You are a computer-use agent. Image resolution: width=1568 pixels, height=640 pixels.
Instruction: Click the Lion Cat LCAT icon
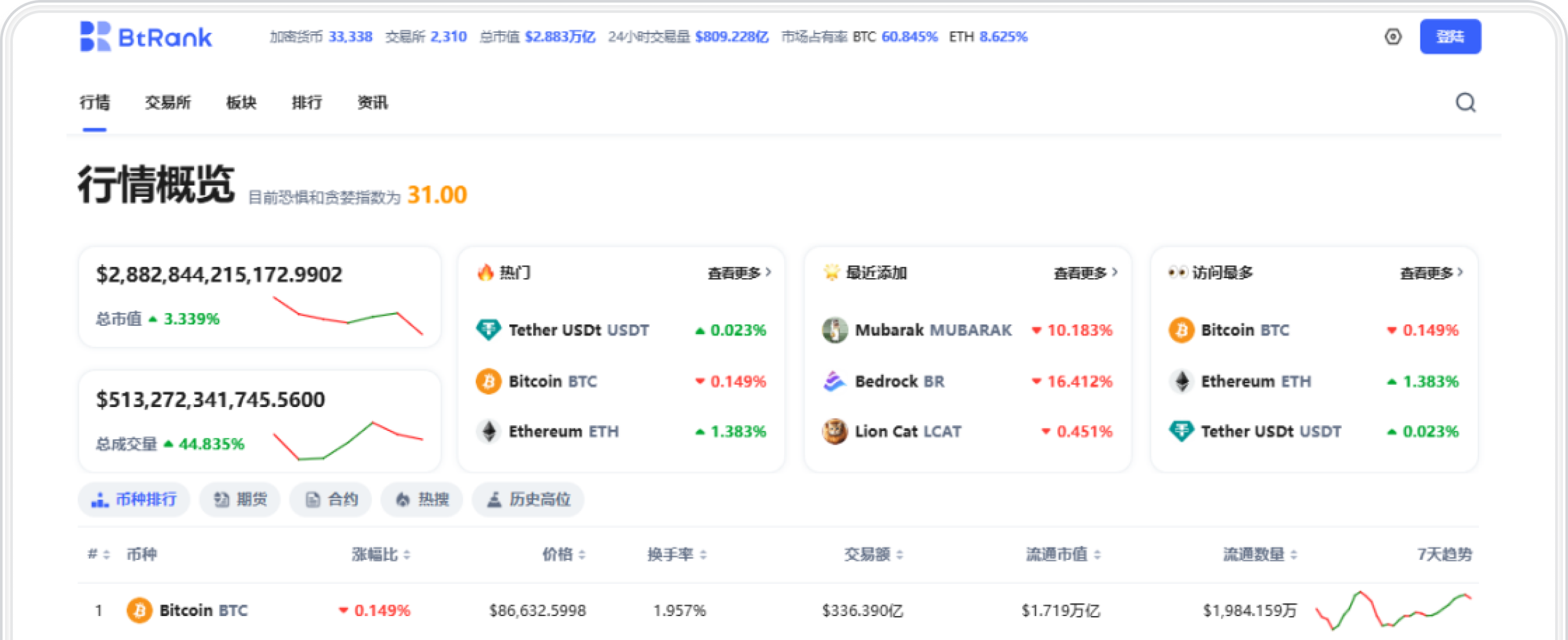pyautogui.click(x=834, y=431)
